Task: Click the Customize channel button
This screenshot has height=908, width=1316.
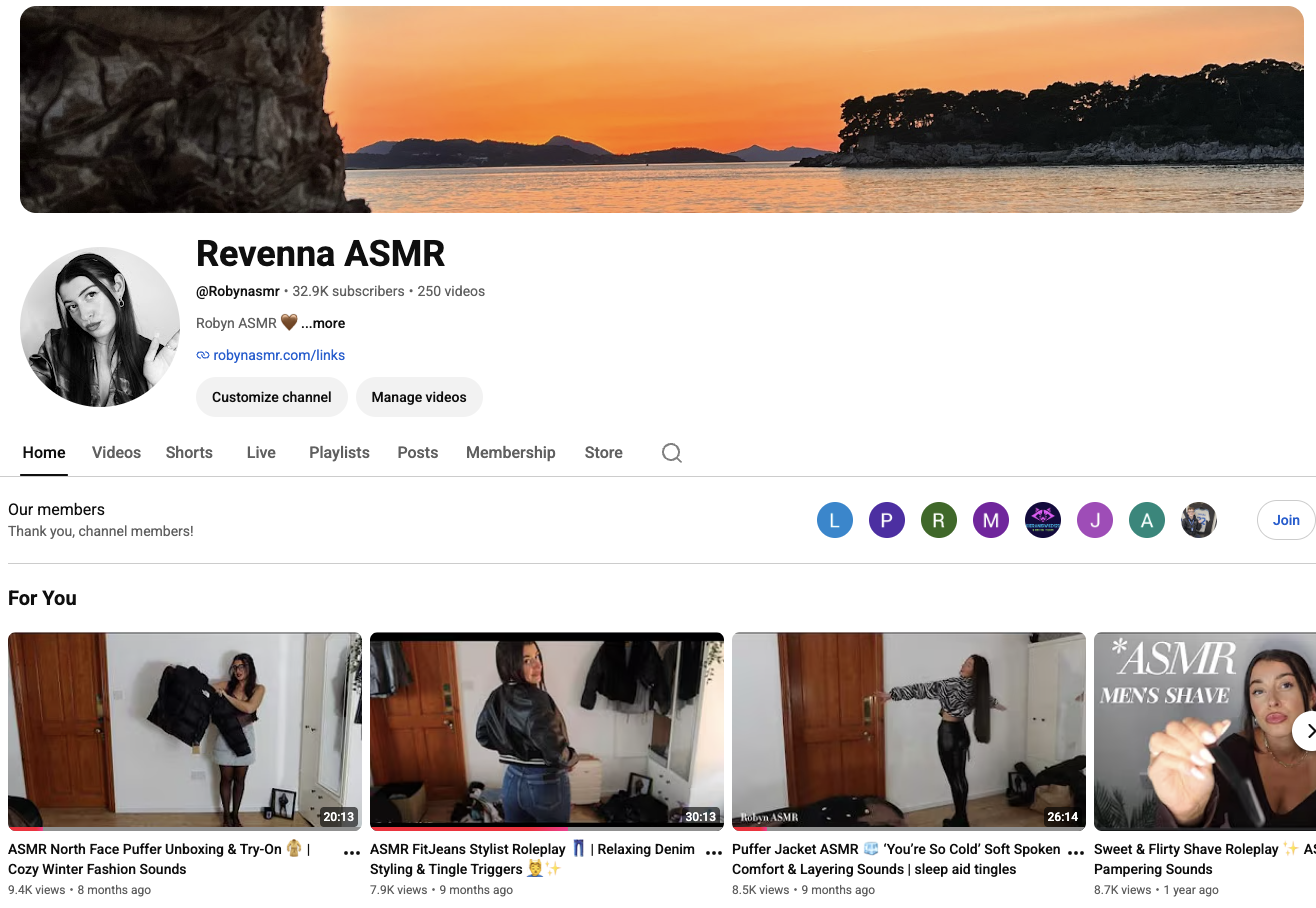Action: tap(272, 397)
